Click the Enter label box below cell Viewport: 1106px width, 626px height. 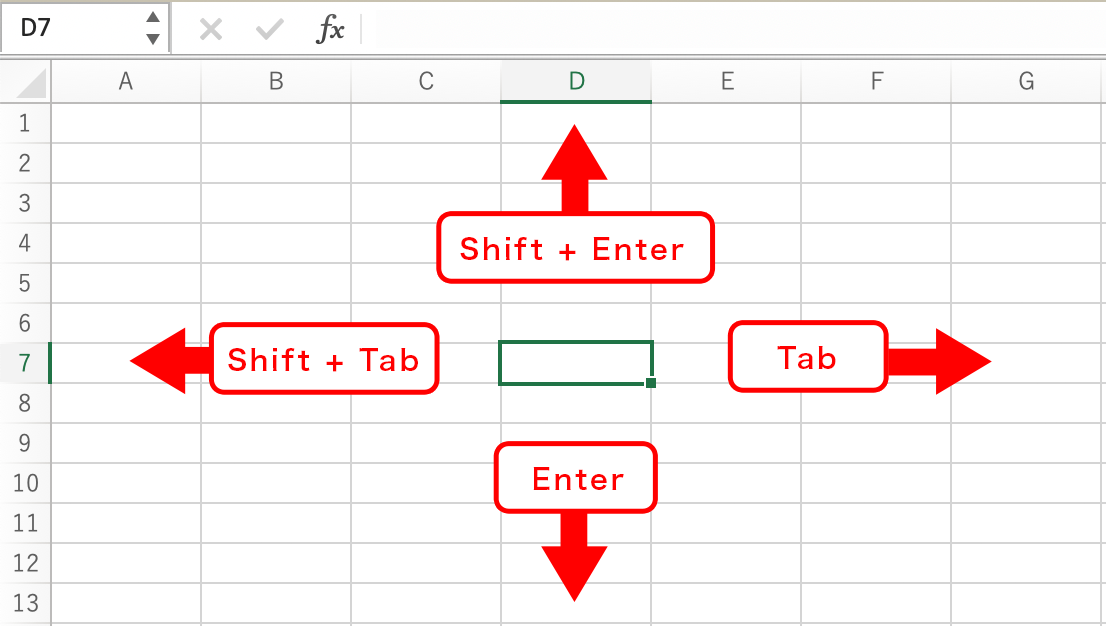tap(576, 478)
